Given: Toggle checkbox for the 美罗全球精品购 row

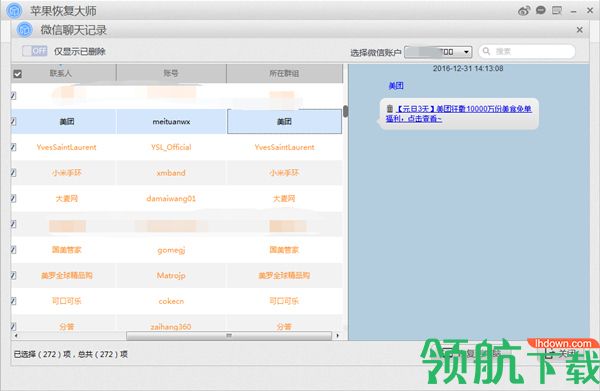Looking at the screenshot, I should tap(13, 275).
